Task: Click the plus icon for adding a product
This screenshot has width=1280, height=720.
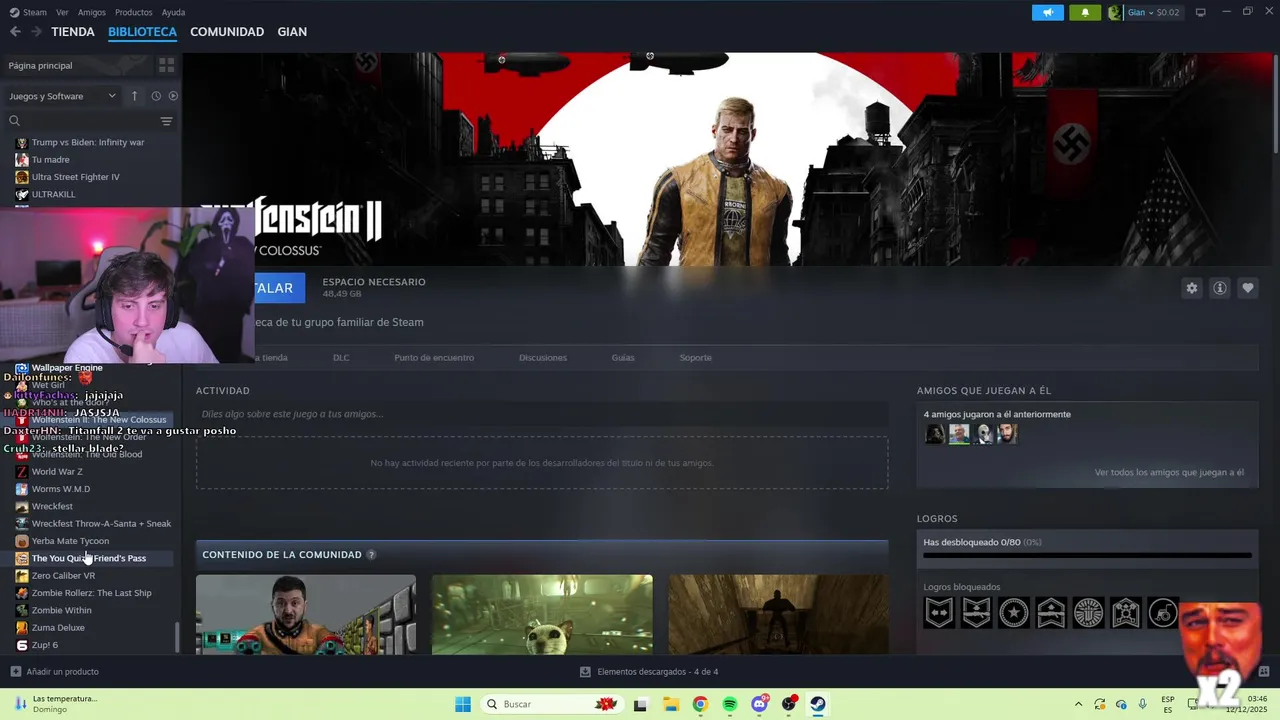Action: point(15,672)
